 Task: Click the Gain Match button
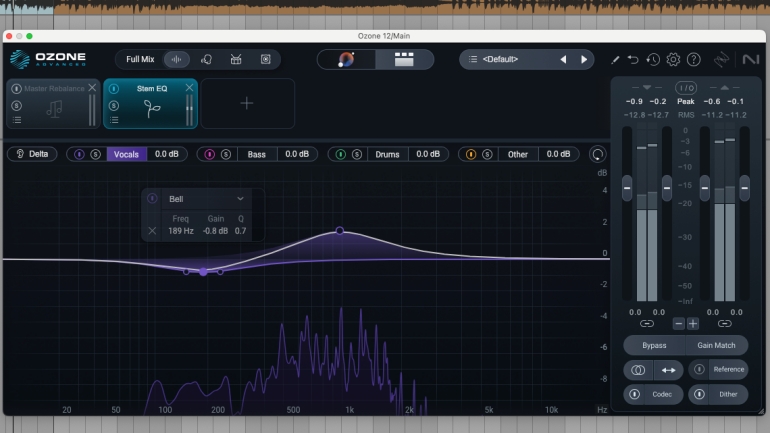pyautogui.click(x=716, y=345)
